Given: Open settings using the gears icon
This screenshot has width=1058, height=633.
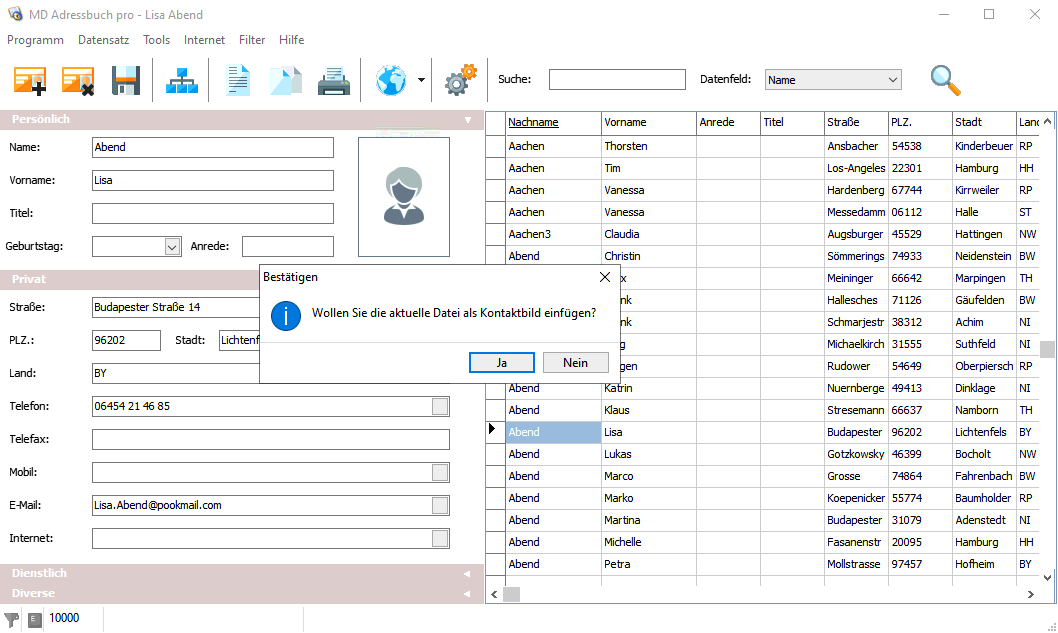Looking at the screenshot, I should pos(460,80).
